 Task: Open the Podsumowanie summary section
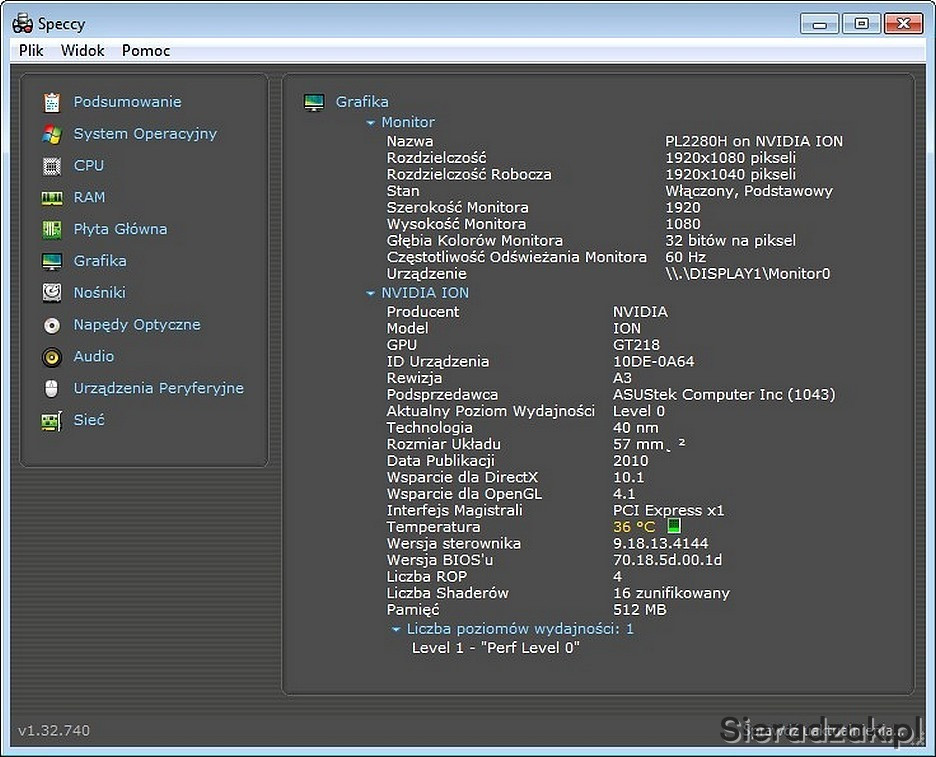point(127,102)
